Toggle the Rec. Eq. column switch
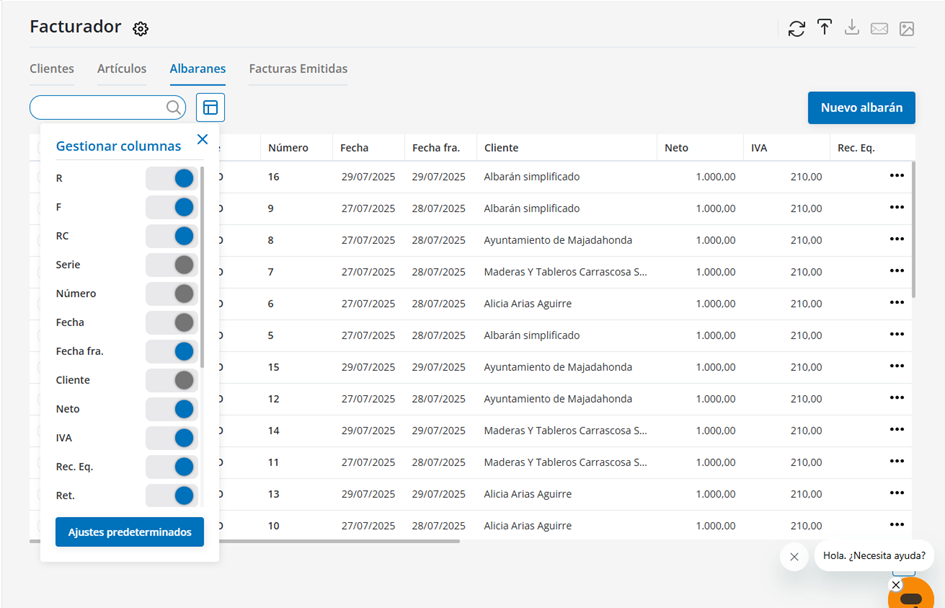The width and height of the screenshot is (945, 608). pyautogui.click(x=172, y=467)
